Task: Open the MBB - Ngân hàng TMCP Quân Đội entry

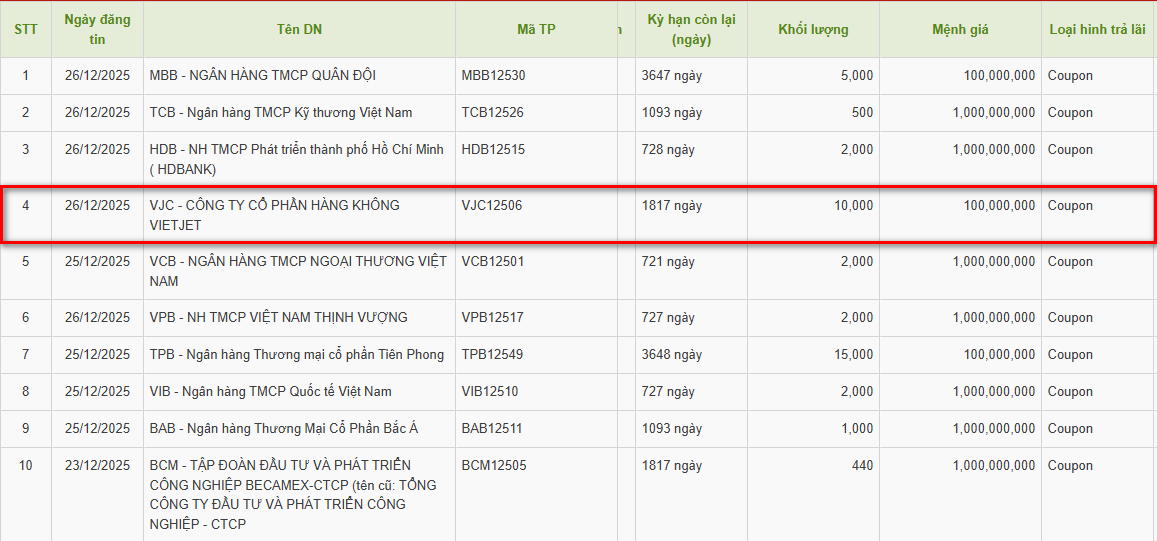Action: [262, 76]
